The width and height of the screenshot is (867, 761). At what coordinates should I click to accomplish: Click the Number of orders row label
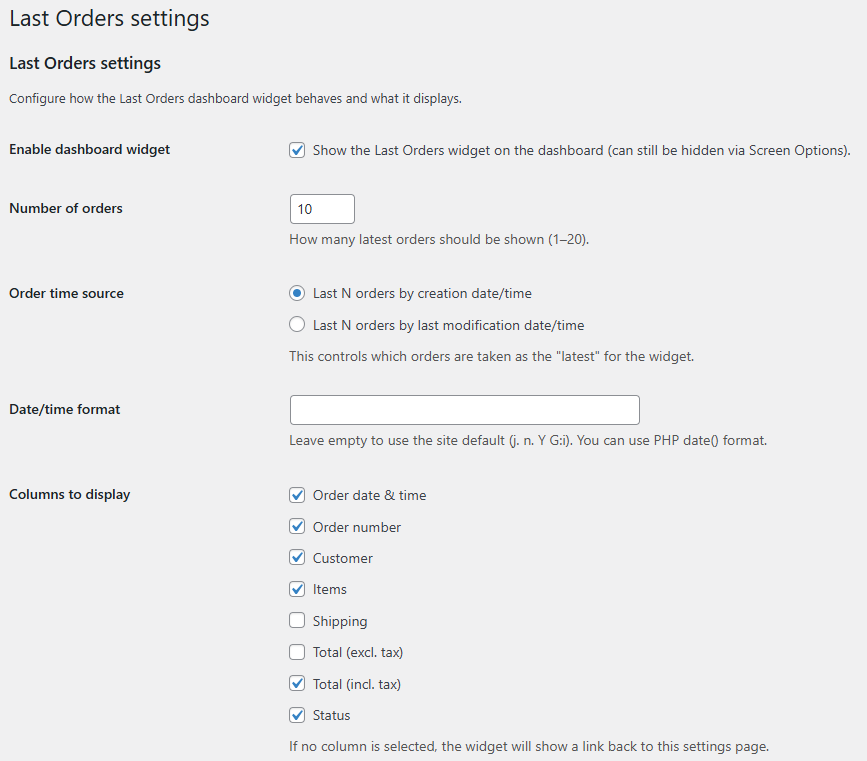66,208
